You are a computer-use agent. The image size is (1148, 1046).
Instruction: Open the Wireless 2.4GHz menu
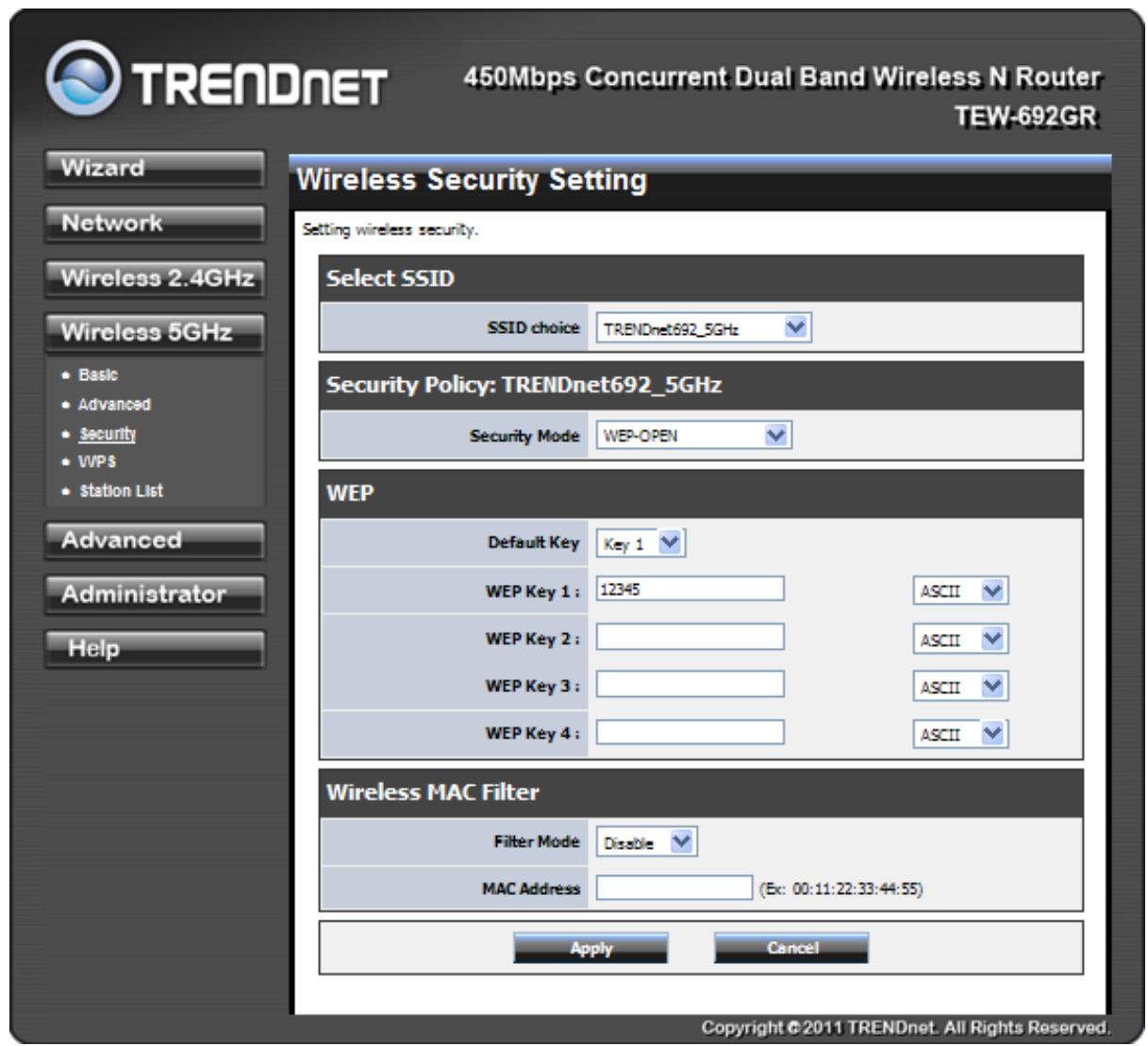click(x=155, y=278)
